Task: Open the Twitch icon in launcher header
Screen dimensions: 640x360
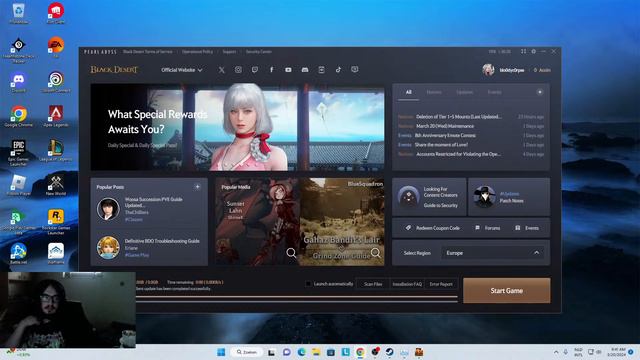Action: 255,70
